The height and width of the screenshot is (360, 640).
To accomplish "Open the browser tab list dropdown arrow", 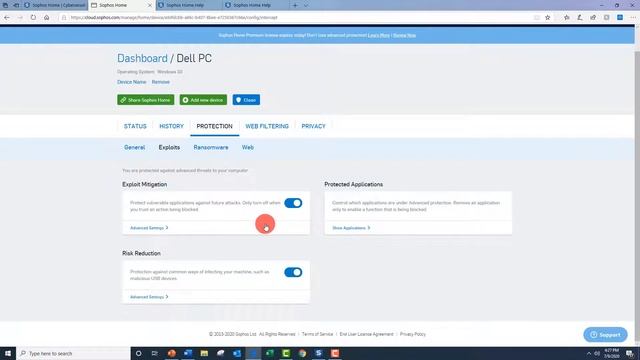I will (x=306, y=5).
